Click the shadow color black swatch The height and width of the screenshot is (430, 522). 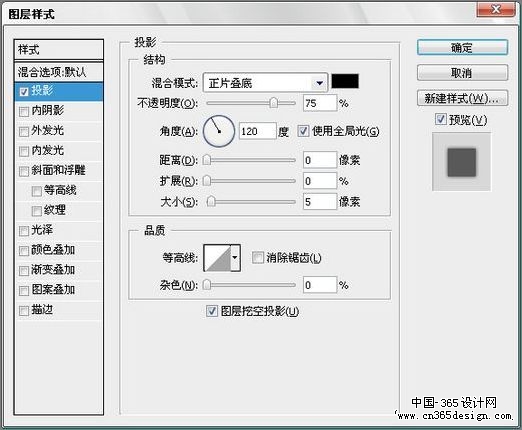(345, 81)
